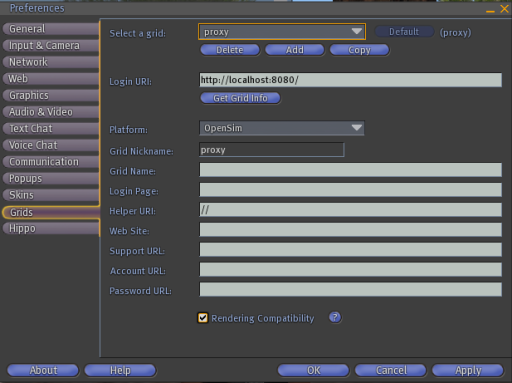Select the Grids tab
The width and height of the screenshot is (512, 383).
pyautogui.click(x=51, y=212)
